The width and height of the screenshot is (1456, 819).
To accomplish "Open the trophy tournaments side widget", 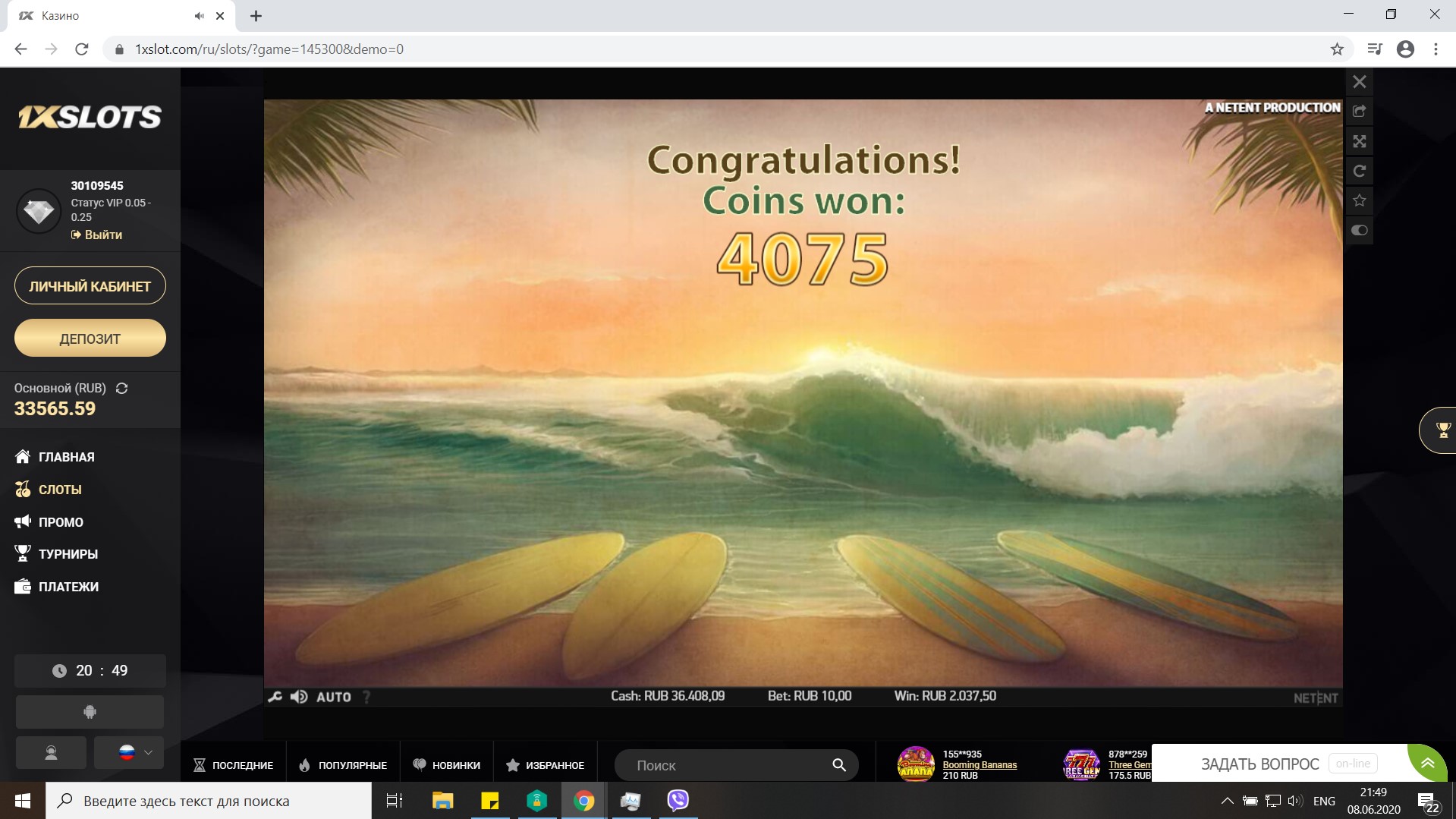I will coord(1442,430).
